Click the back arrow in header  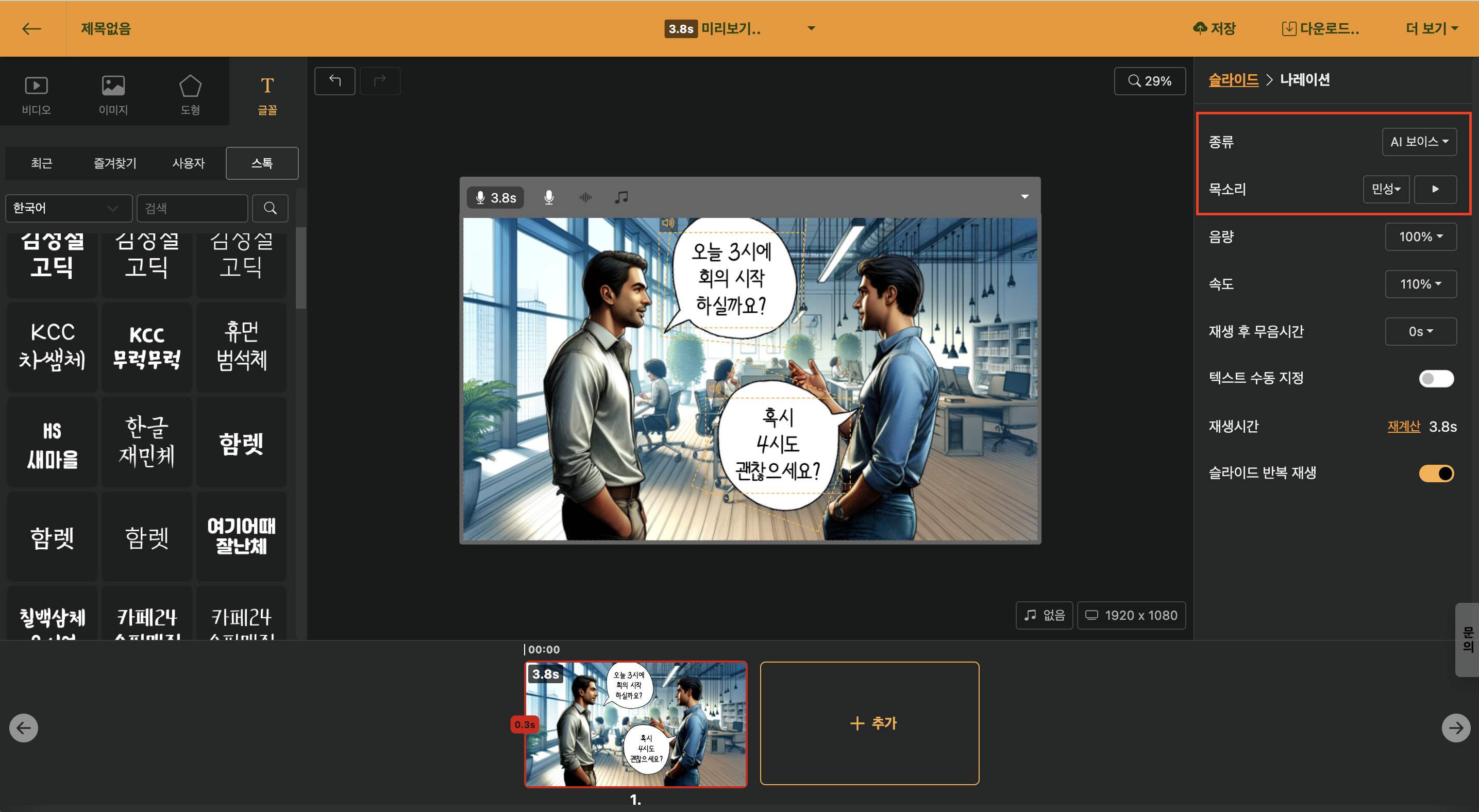click(x=31, y=29)
